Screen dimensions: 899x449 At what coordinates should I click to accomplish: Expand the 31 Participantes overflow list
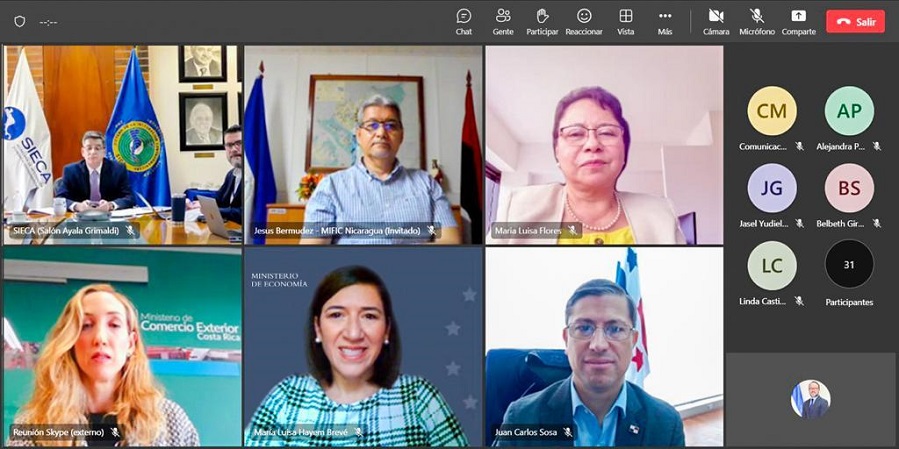pos(849,265)
